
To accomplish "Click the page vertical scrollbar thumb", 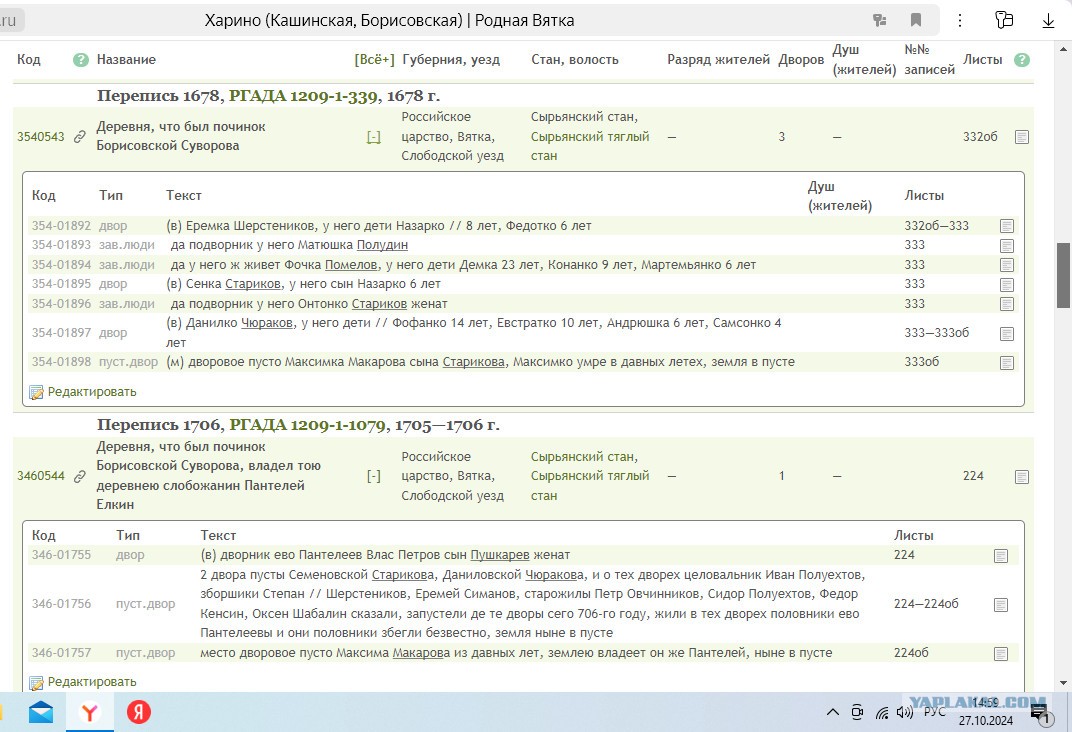I will point(1063,275).
